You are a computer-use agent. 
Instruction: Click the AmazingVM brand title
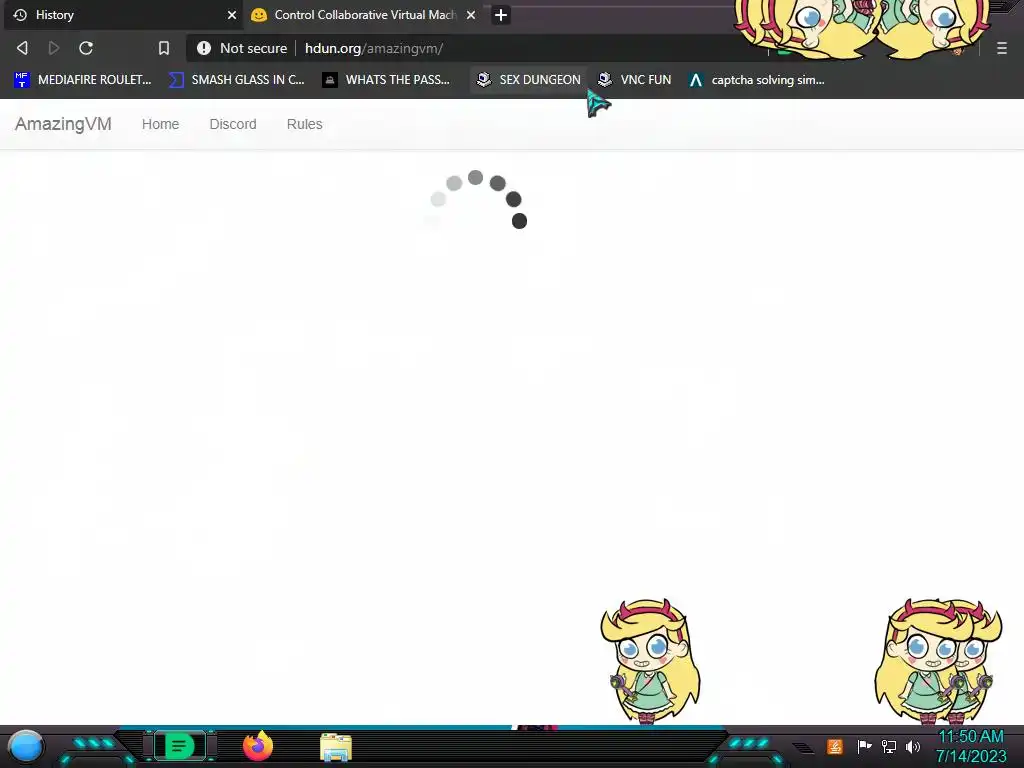[63, 124]
